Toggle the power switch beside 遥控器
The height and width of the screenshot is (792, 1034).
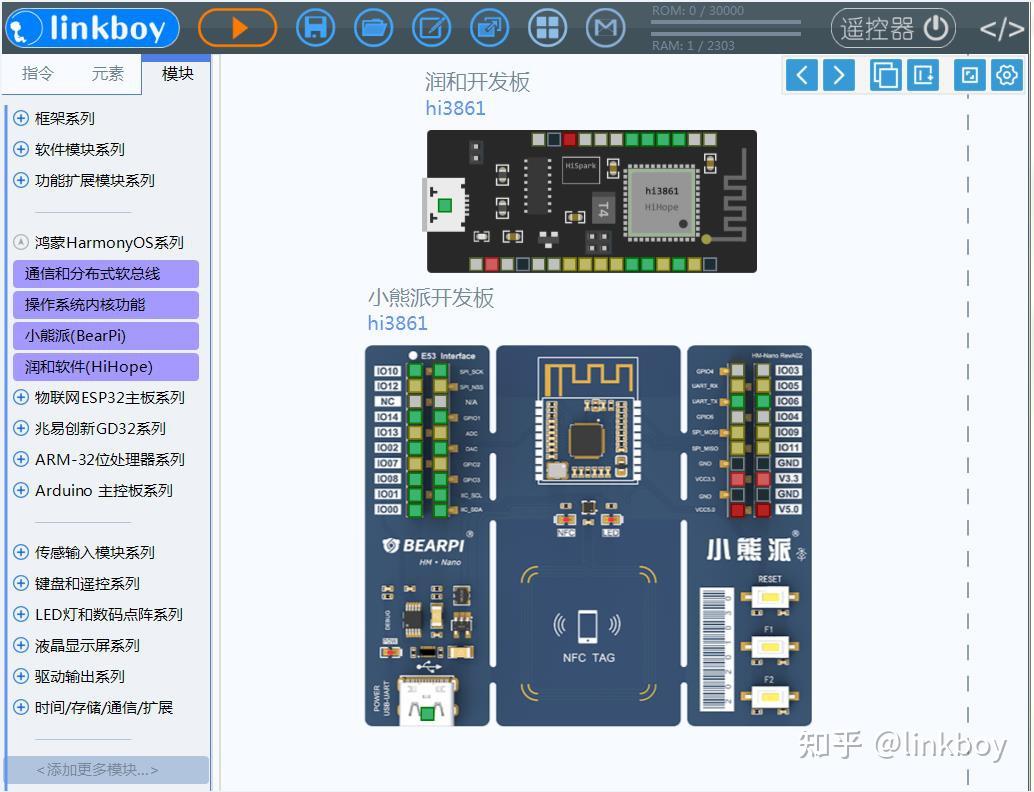(x=935, y=28)
